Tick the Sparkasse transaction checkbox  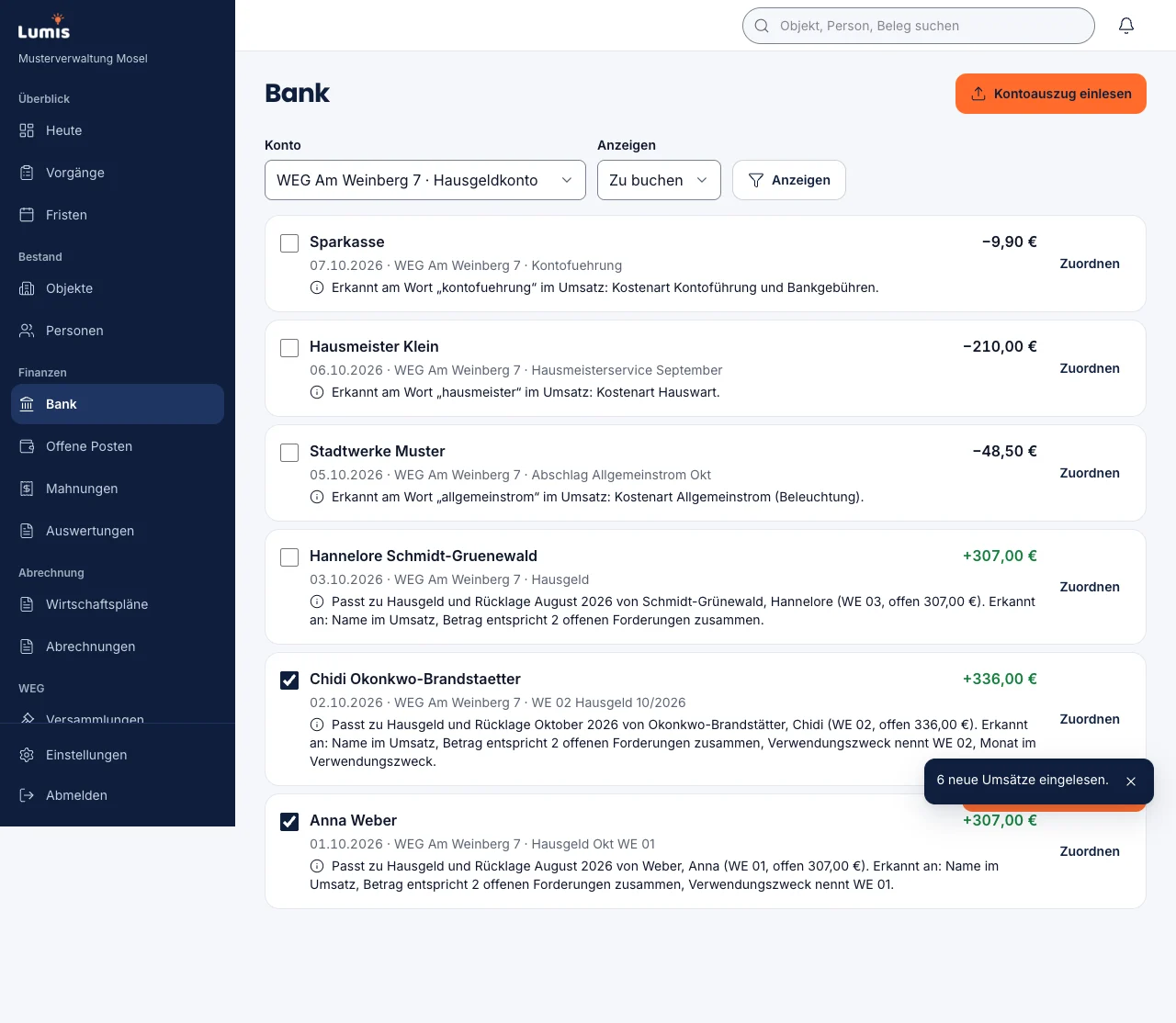pyautogui.click(x=289, y=243)
